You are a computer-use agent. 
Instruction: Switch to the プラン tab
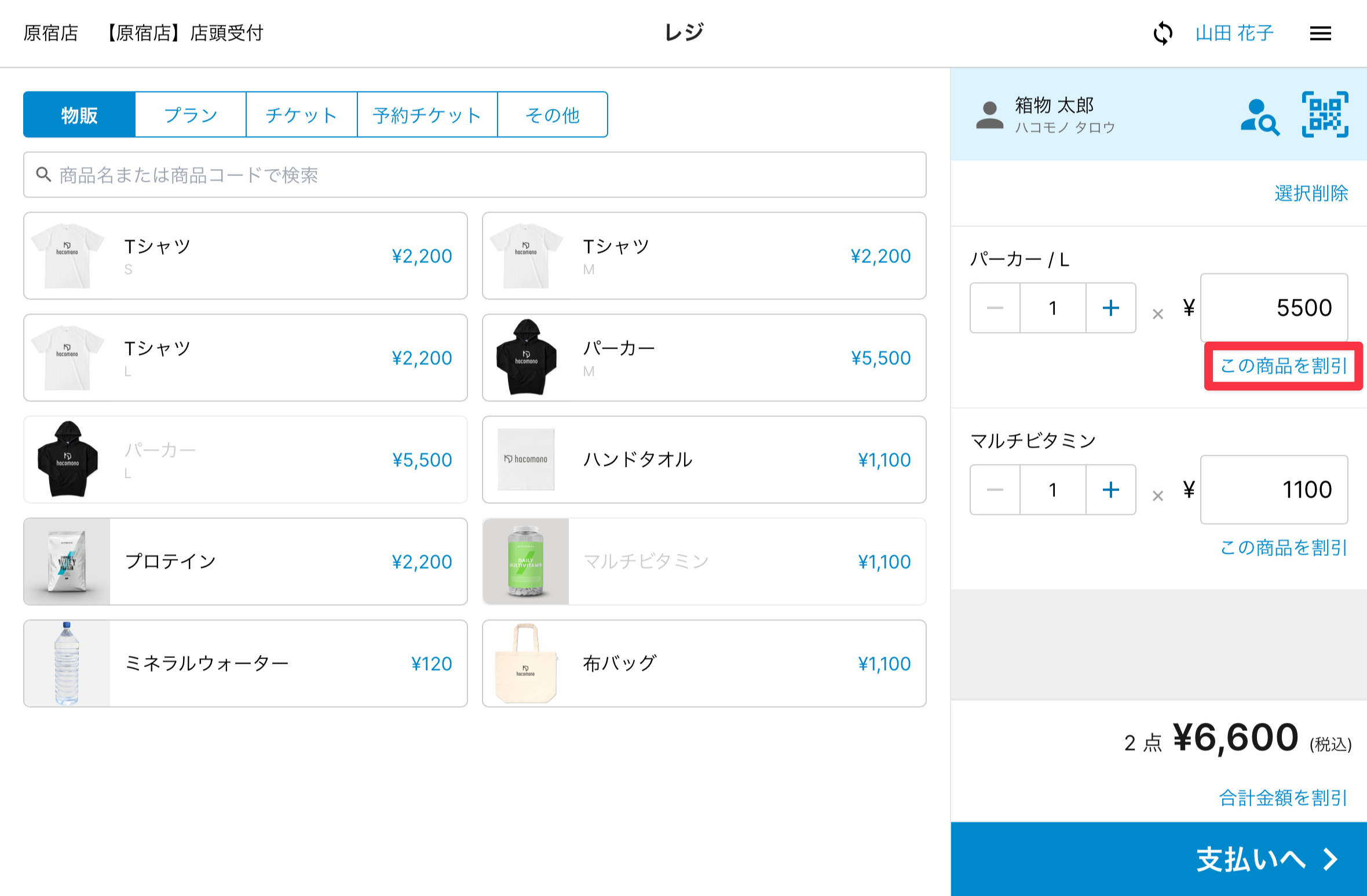(191, 115)
